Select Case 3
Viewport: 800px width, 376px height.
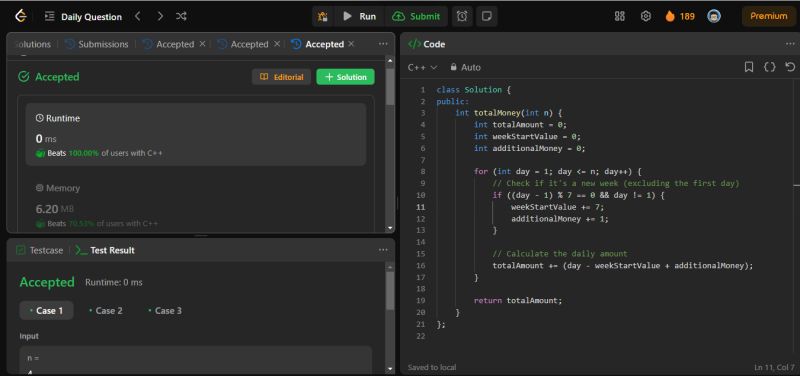165,311
